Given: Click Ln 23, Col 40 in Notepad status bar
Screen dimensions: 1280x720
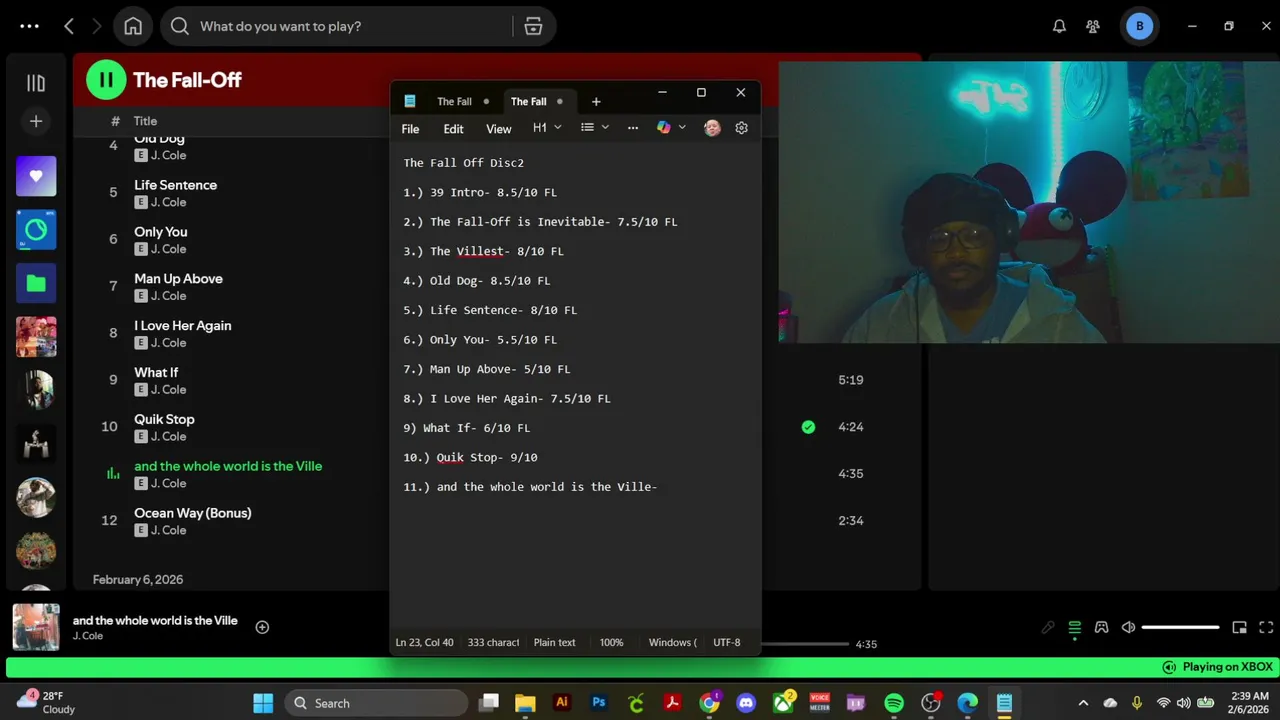Looking at the screenshot, I should [424, 643].
